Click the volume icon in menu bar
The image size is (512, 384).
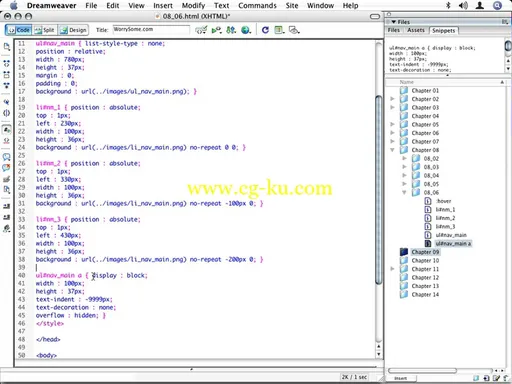(x=463, y=6)
